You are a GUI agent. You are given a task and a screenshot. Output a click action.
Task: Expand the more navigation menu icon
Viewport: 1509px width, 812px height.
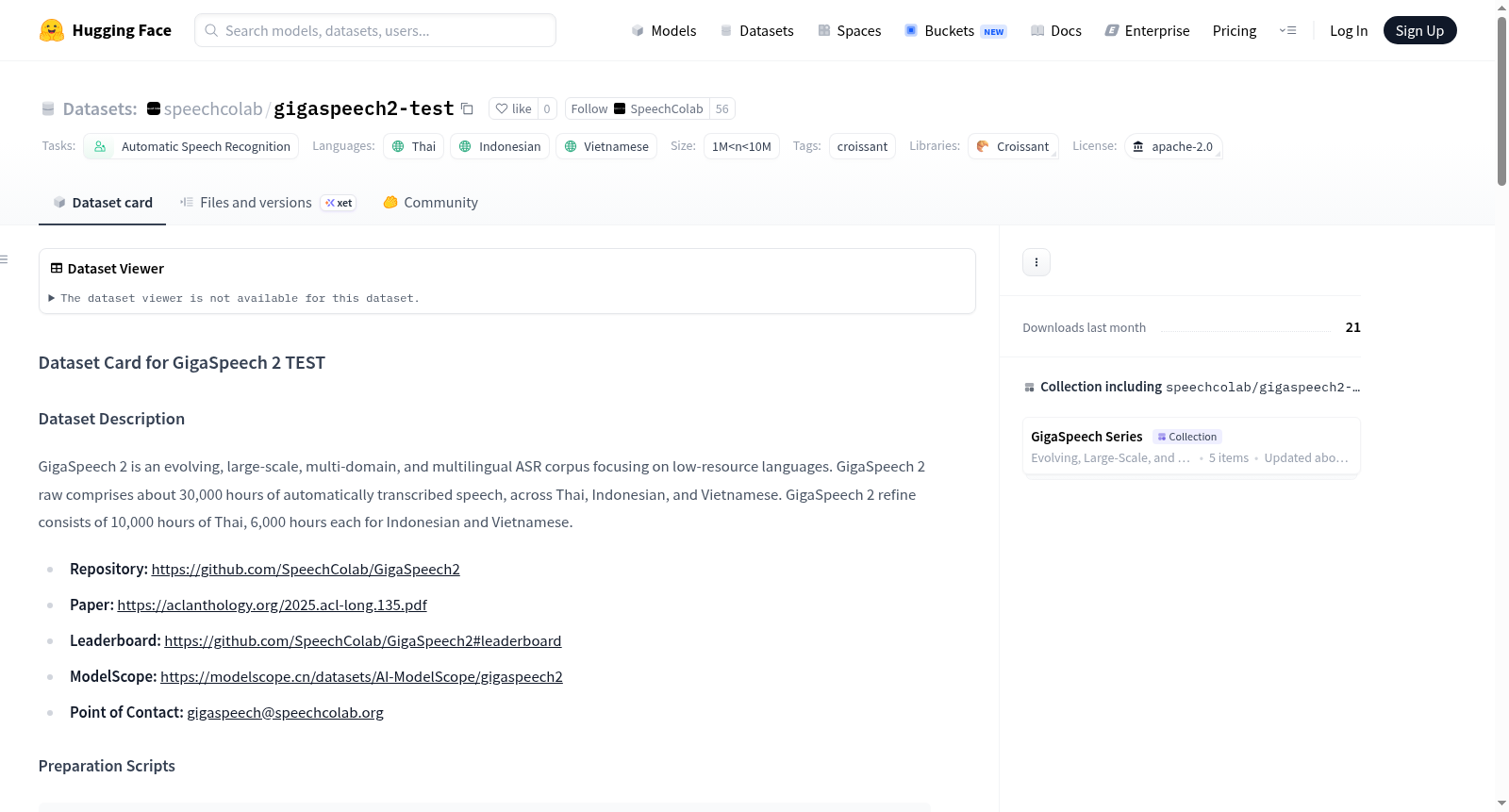(1287, 30)
